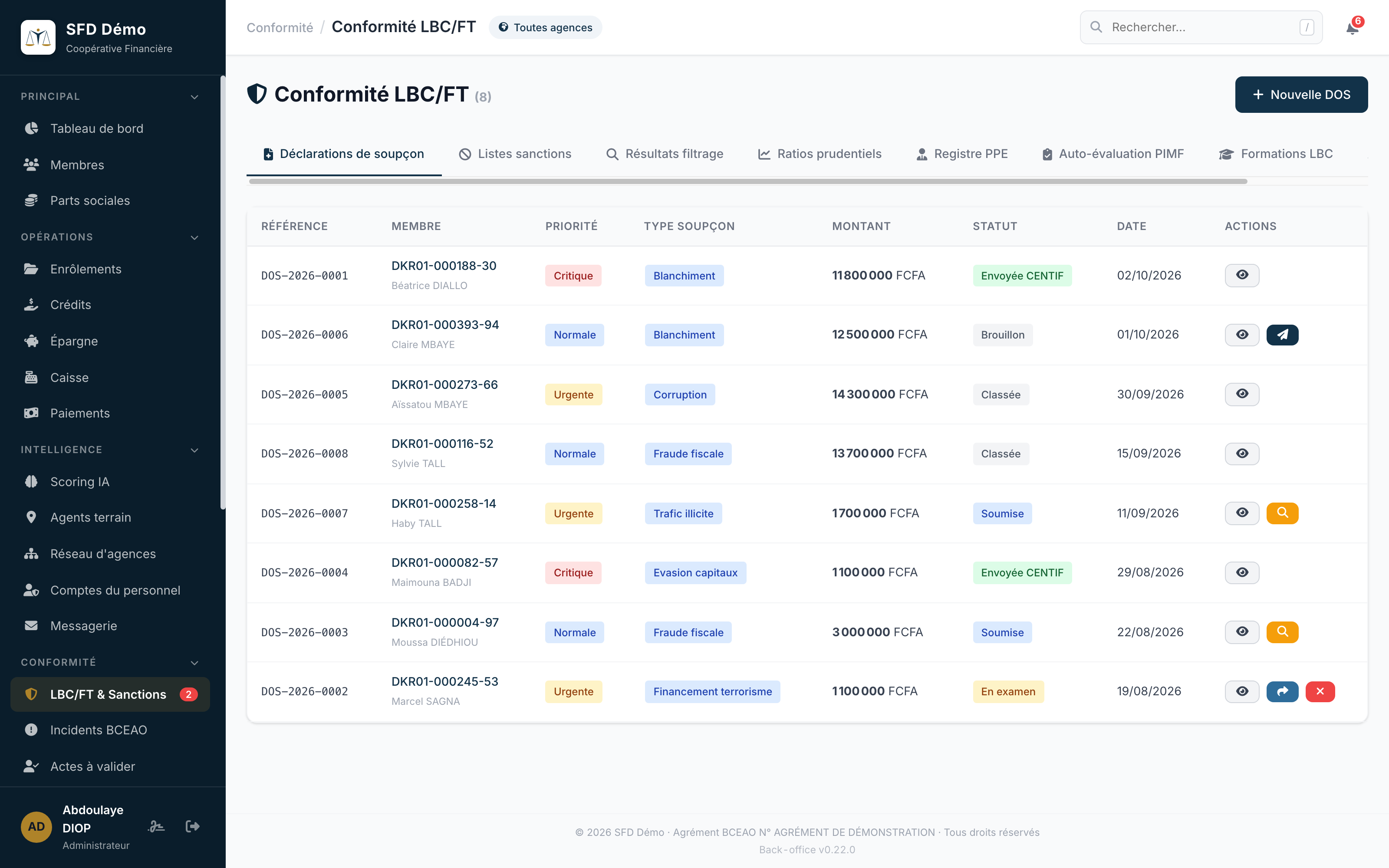View details of DOS-2026-0005
Viewport: 1389px width, 868px height.
(x=1242, y=395)
